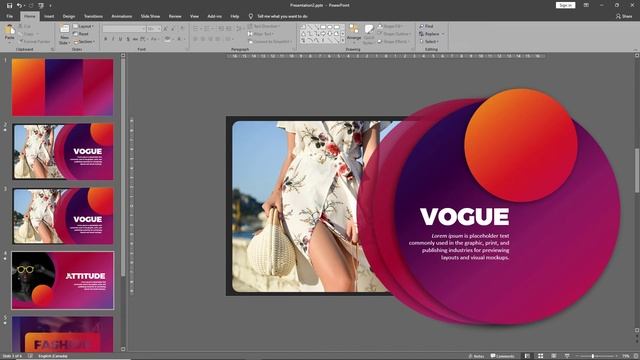Select the gradient slide 1 thumbnail

point(63,87)
